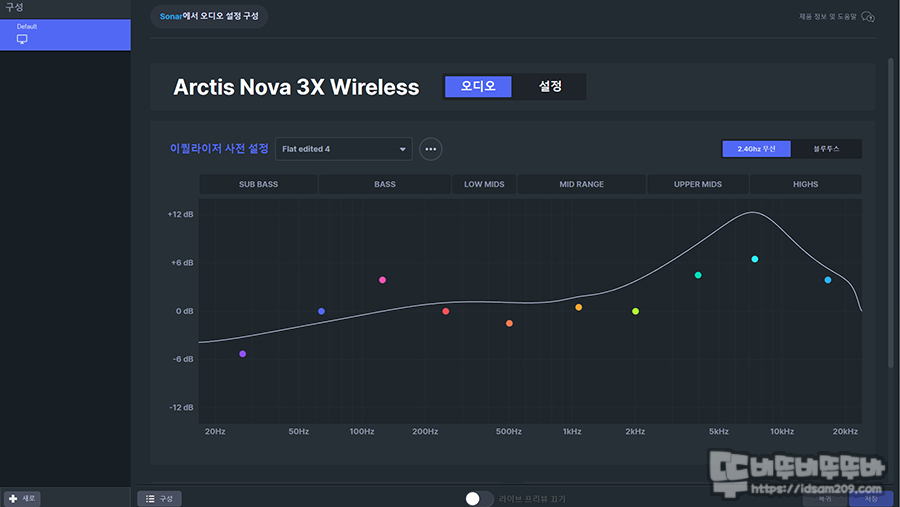The height and width of the screenshot is (507, 900).
Task: Select the blue EQ point near 50Hz
Action: 321,311
